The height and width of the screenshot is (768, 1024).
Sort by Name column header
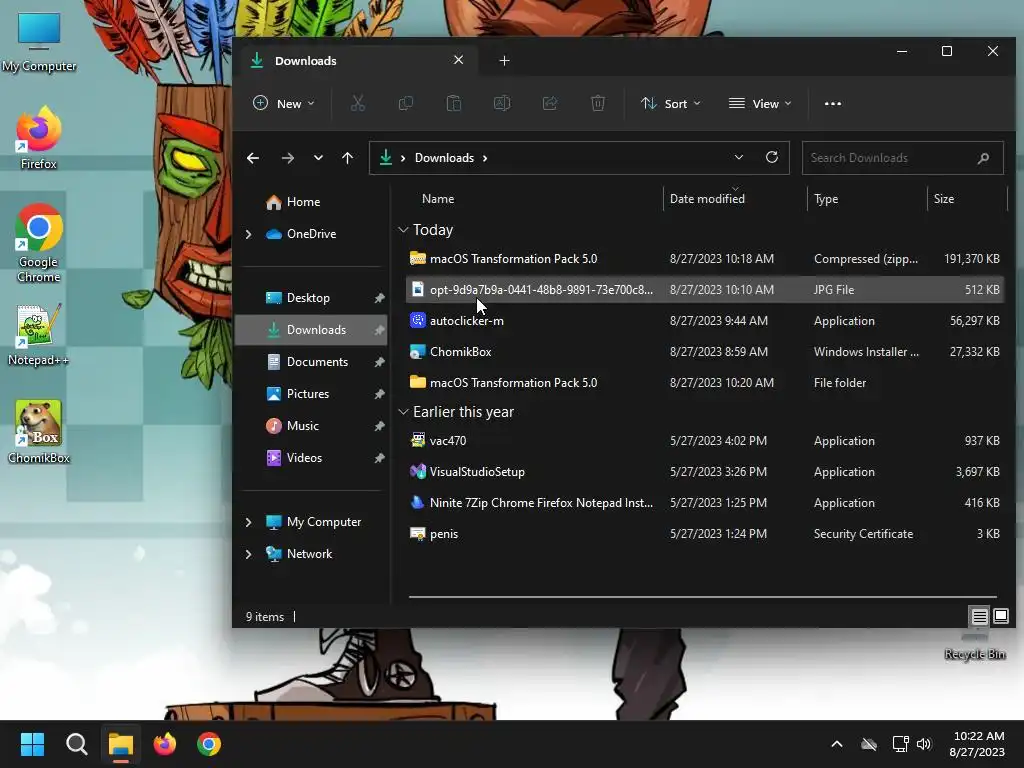438,199
